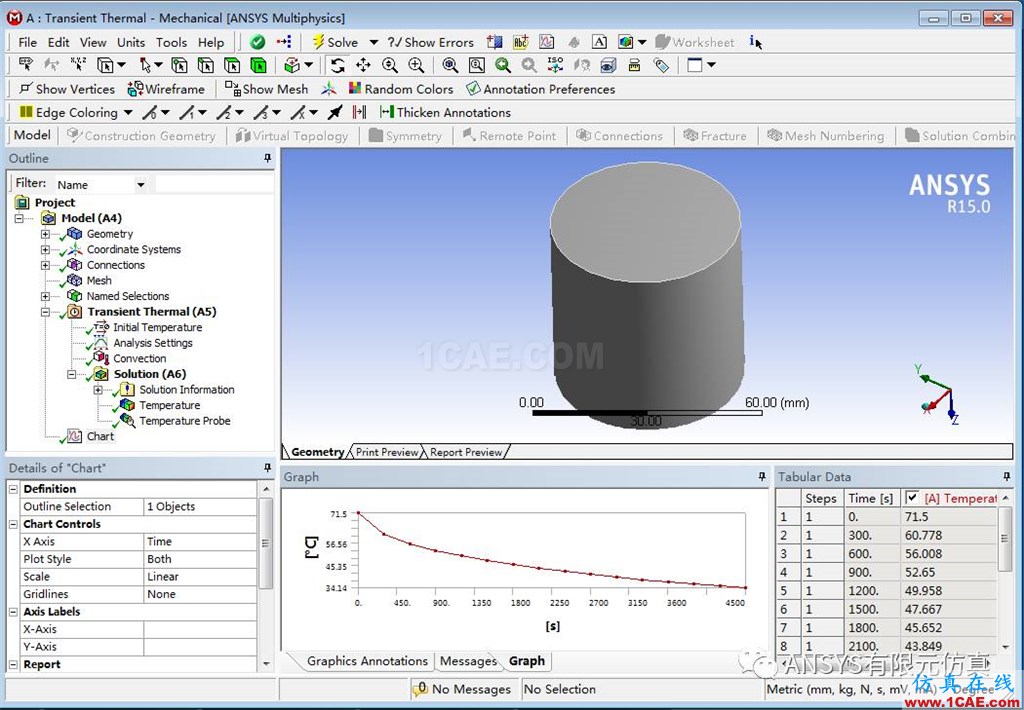Click the X-Axis label field
Viewport: 1024px width, 710px height.
(200, 629)
